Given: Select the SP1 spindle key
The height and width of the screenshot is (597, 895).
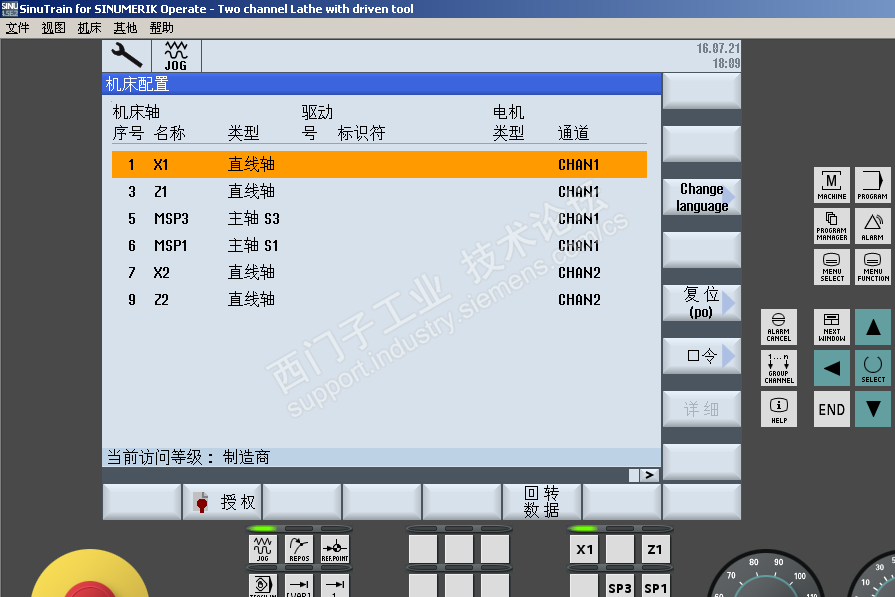Looking at the screenshot, I should coord(655,586).
